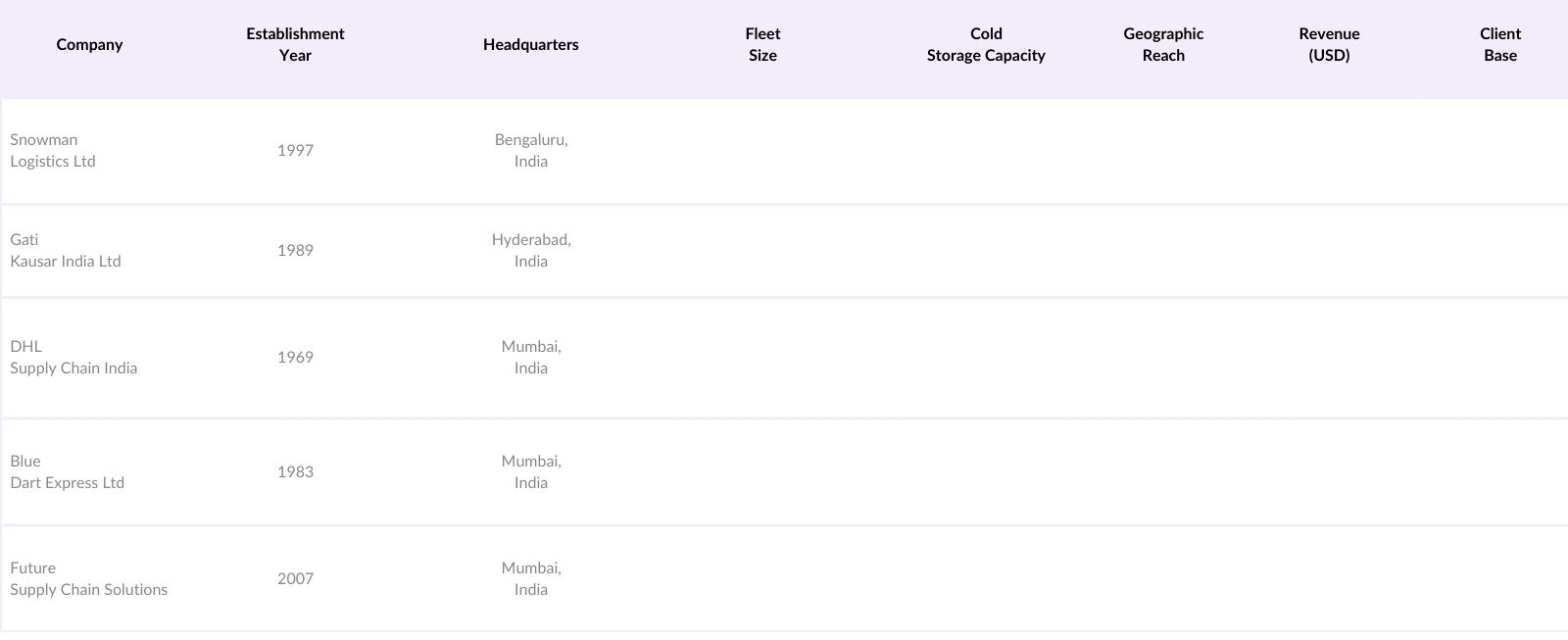Select the Snowman Logistics Ltd company cell
1568x640 pixels.
tap(53, 151)
